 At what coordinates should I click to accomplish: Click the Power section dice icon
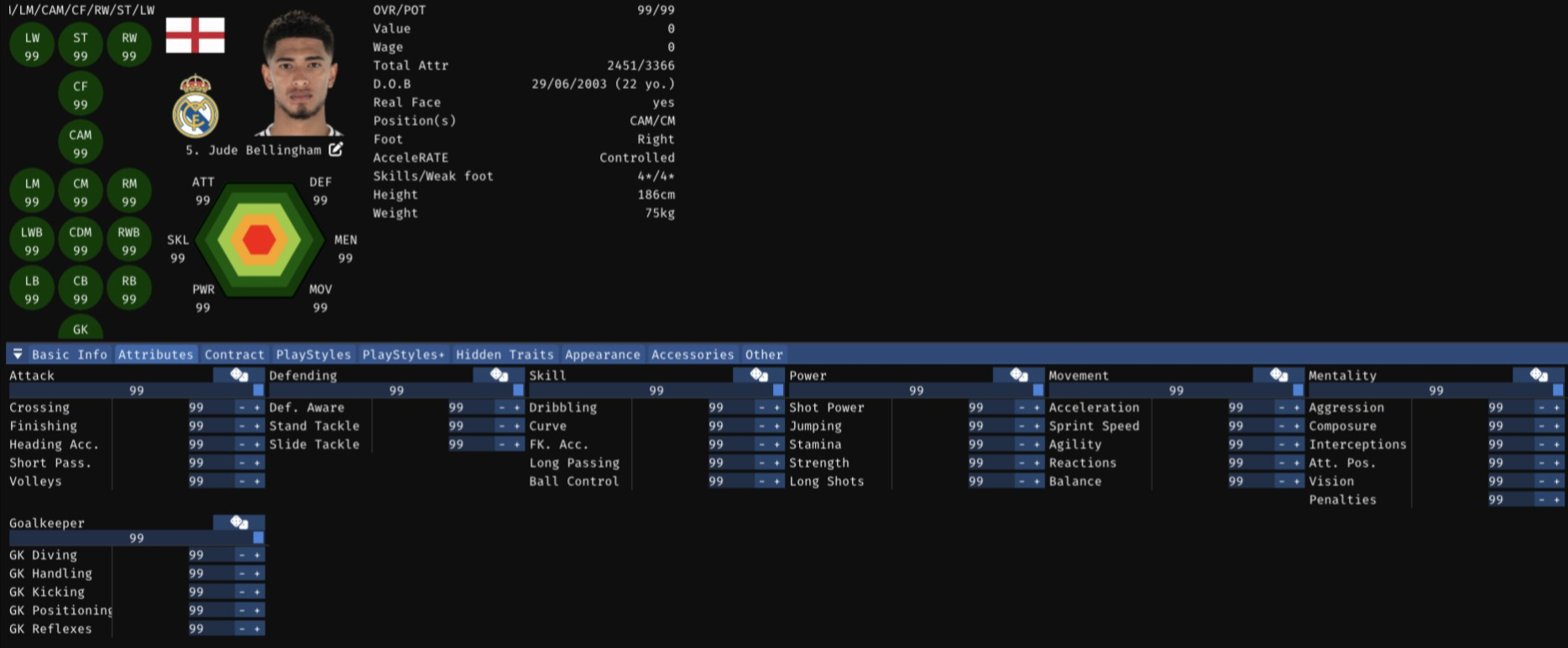coord(1019,375)
